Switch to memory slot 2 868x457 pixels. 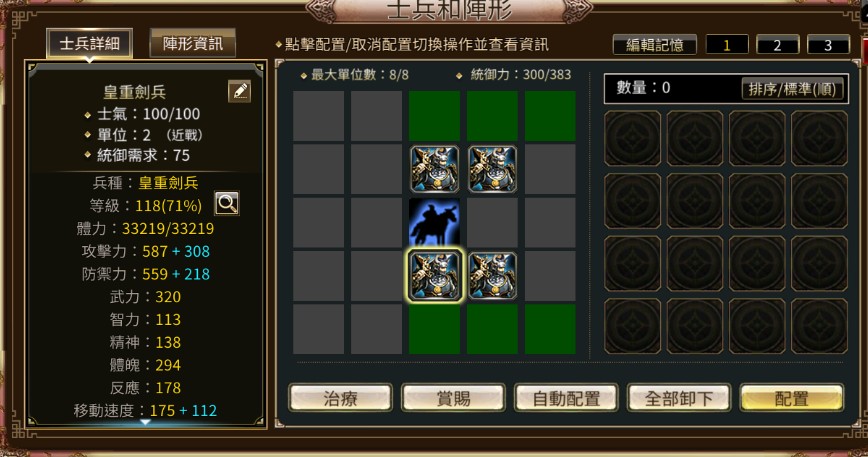pyautogui.click(x=777, y=45)
